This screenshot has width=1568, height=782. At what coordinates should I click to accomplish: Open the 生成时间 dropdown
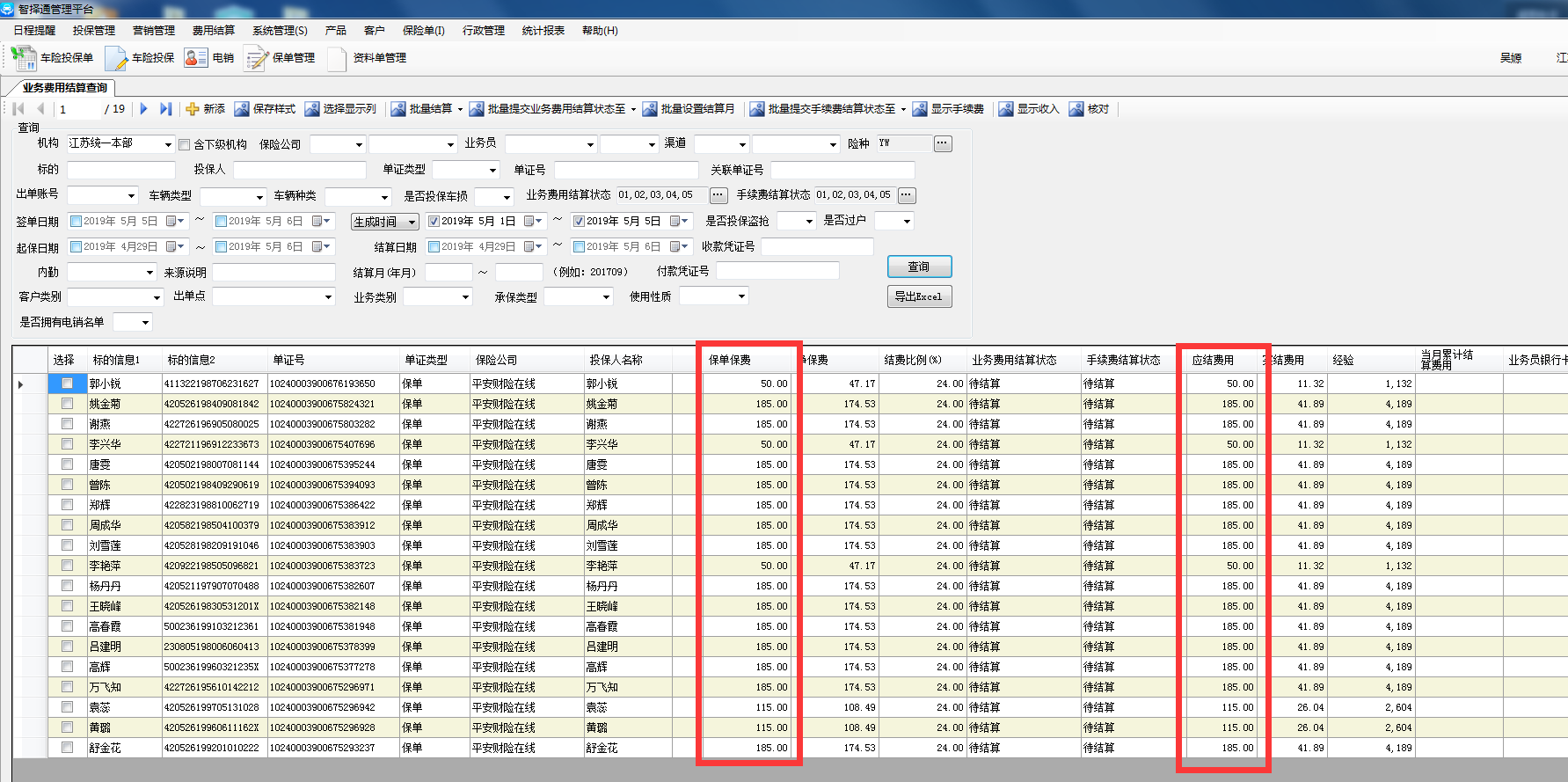[x=412, y=223]
